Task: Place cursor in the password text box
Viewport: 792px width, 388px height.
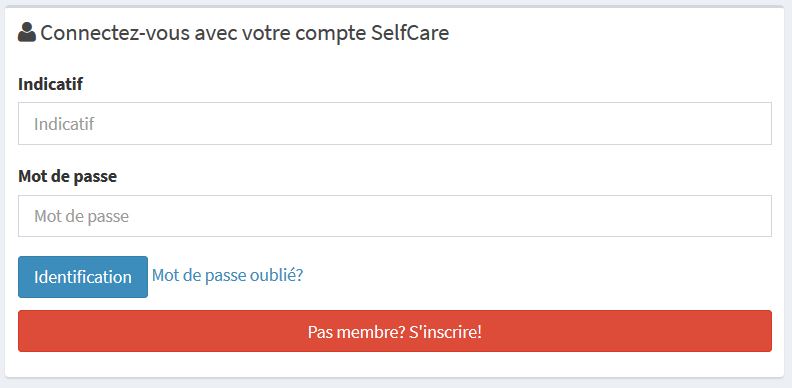Action: point(395,216)
